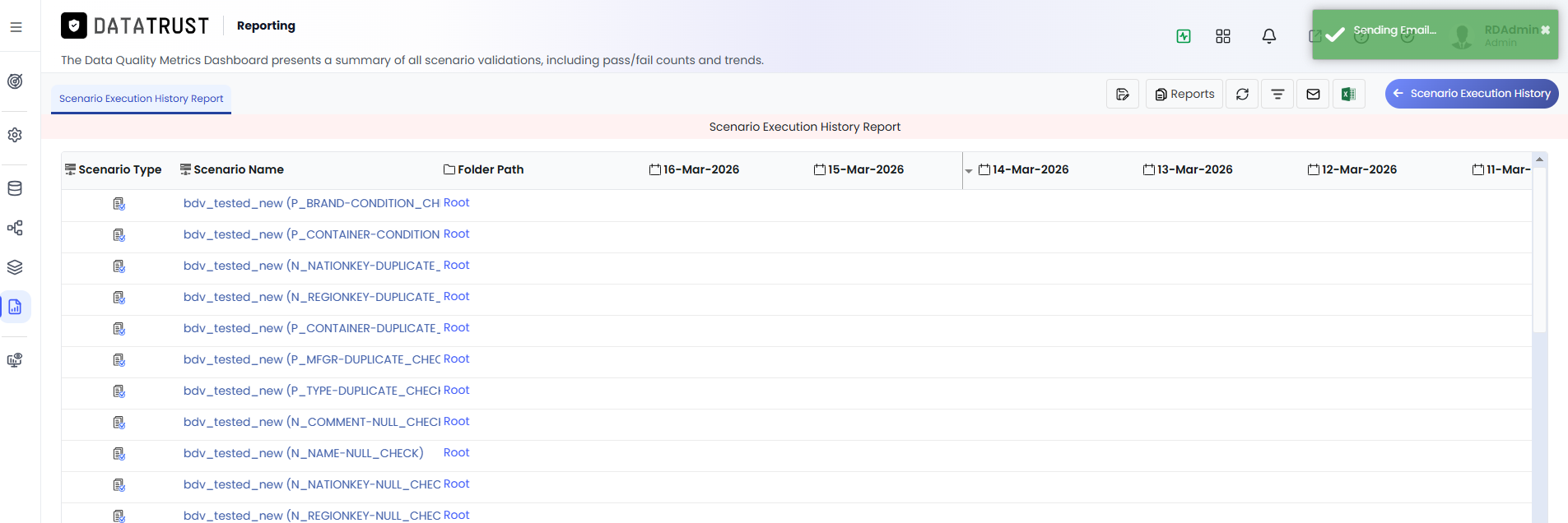Click scenario type icon in N_NATIONKEY-DUPLICATE row
Image resolution: width=1568 pixels, height=523 pixels.
[x=119, y=266]
